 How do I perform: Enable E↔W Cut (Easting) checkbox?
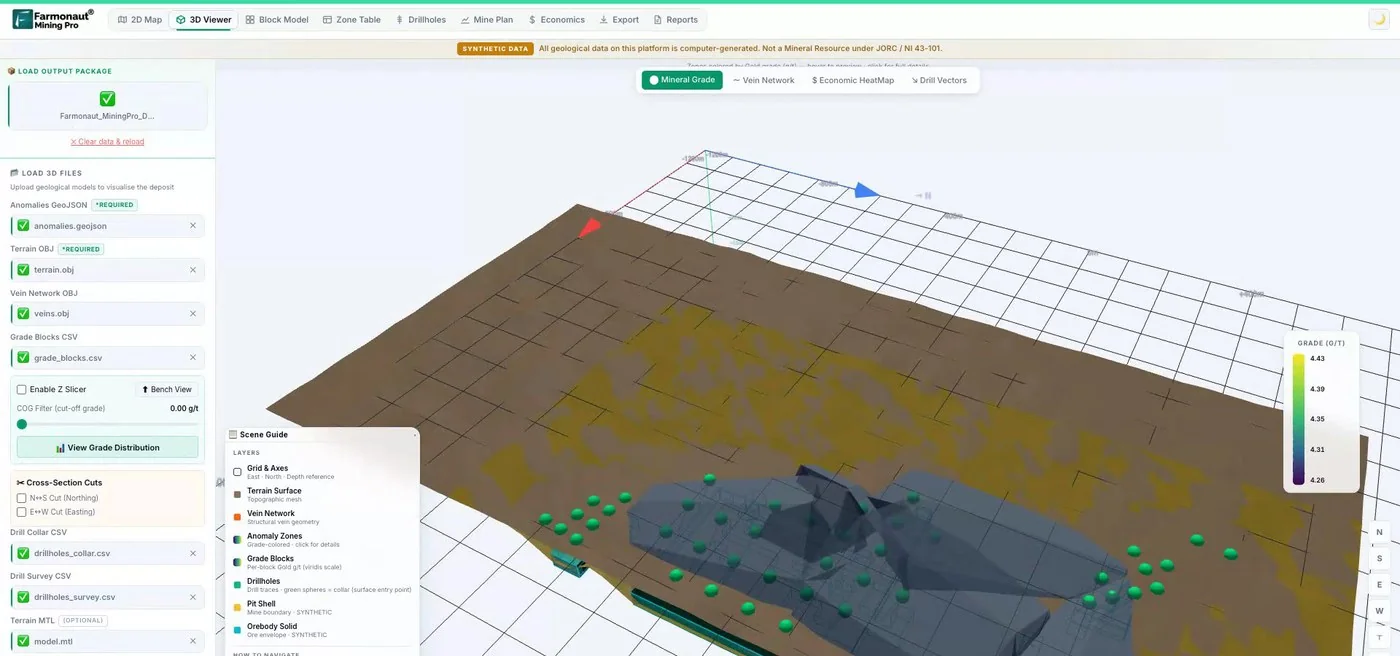[x=22, y=512]
